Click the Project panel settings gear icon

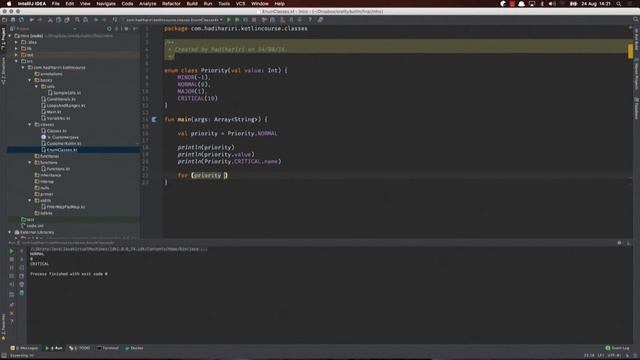(126, 29)
